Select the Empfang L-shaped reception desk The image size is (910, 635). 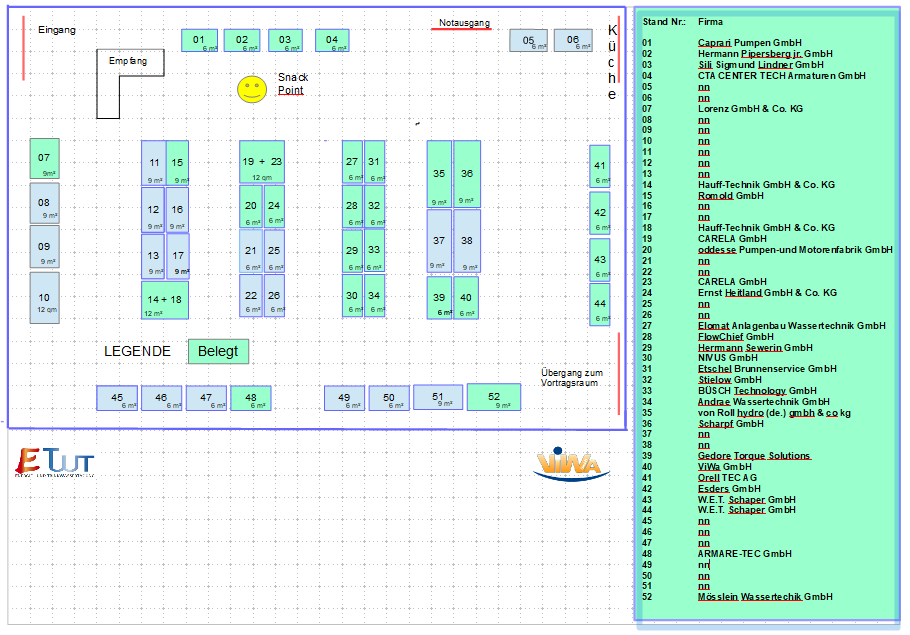coord(130,84)
